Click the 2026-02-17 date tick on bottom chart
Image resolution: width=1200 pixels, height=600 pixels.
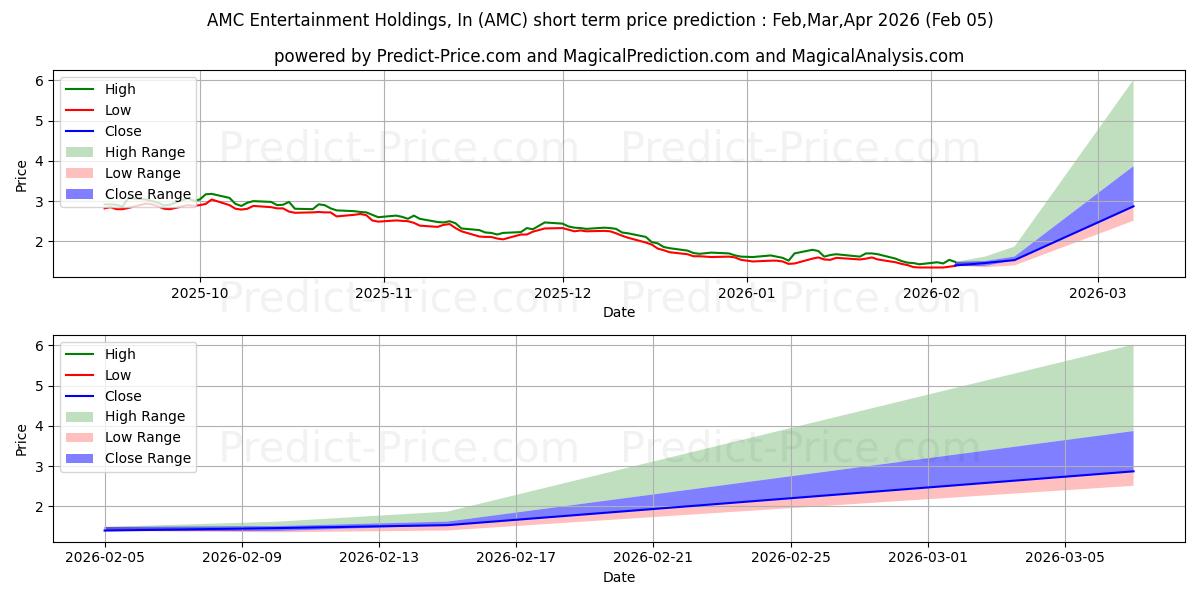[x=516, y=557]
